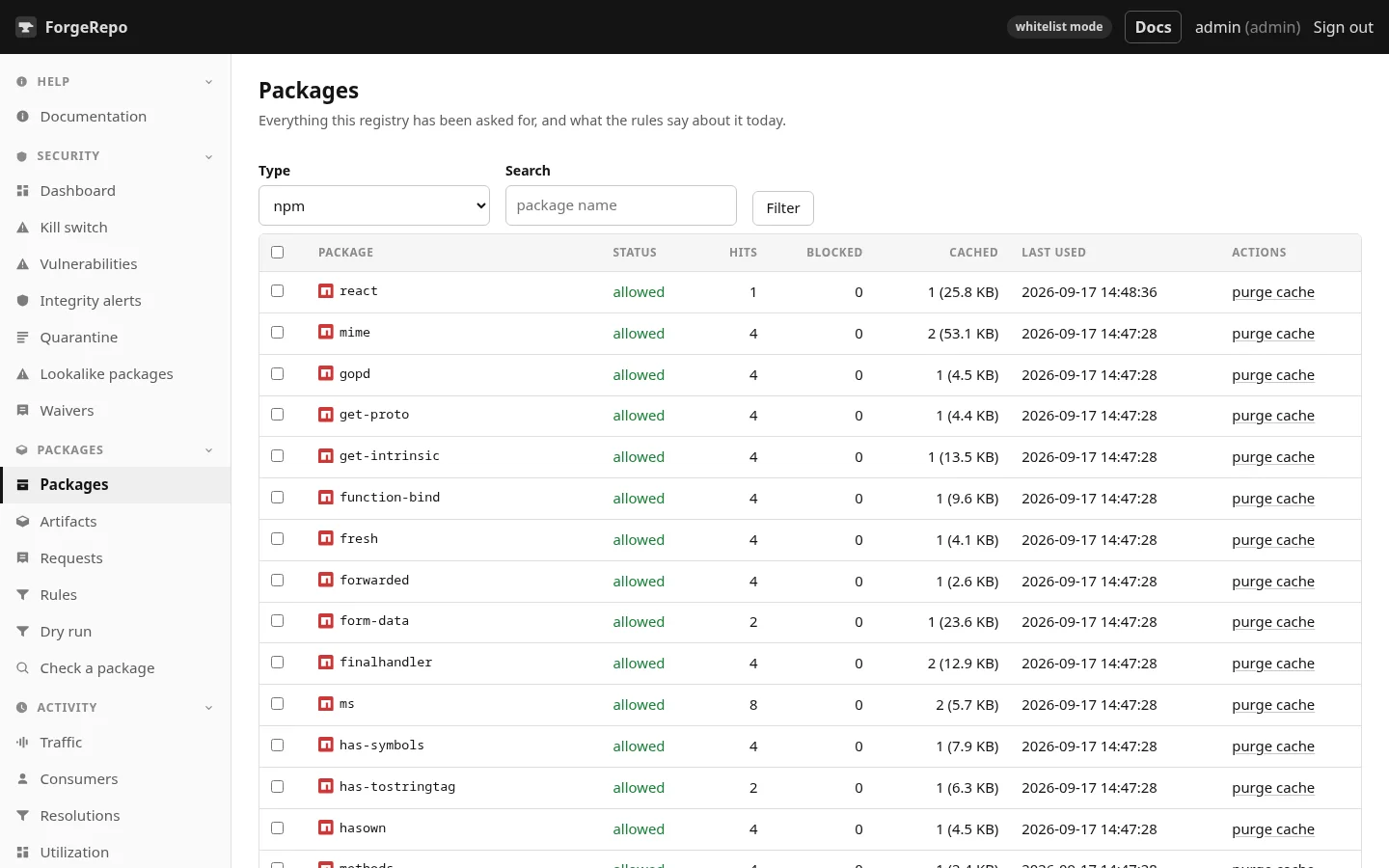Click the Check a package magnifier icon
Screen dimensions: 1389x868
(22, 668)
